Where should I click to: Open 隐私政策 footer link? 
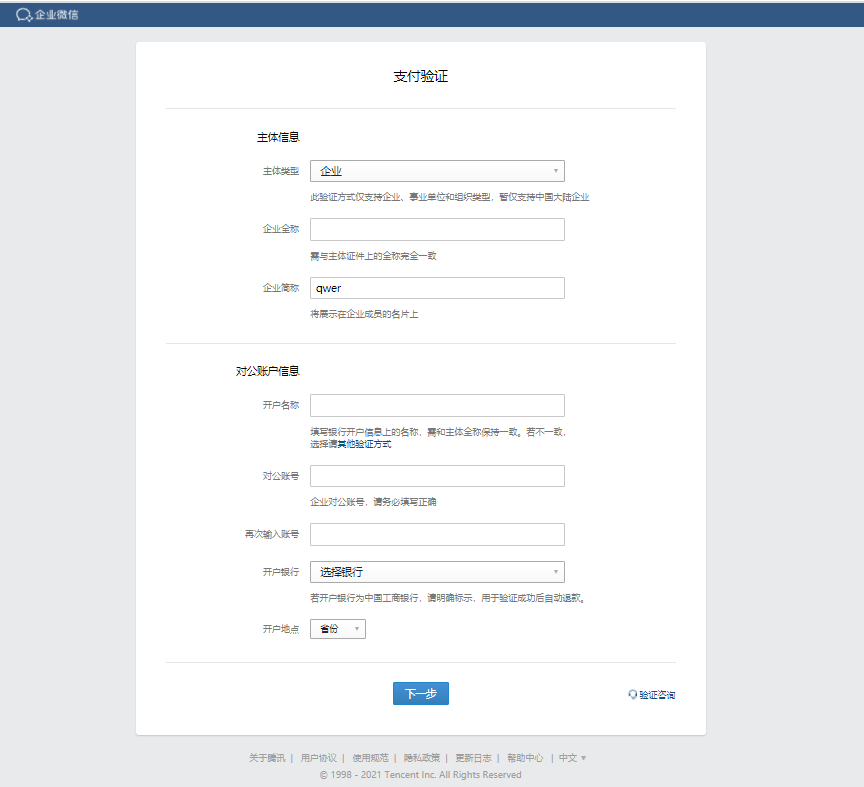click(422, 758)
